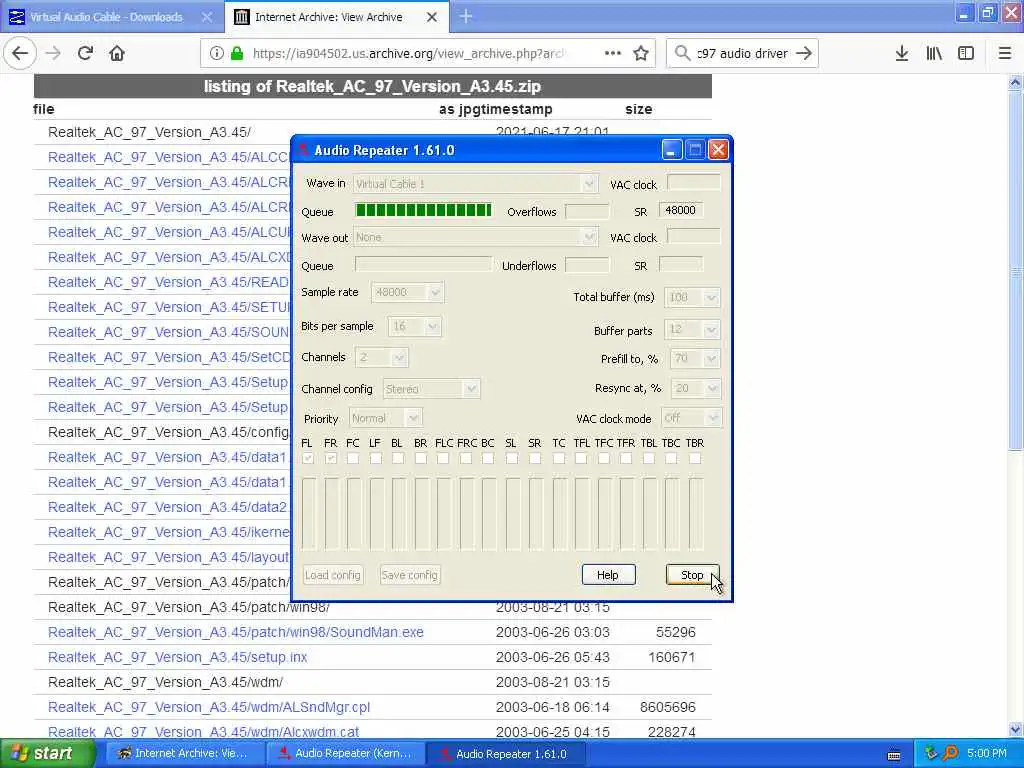Click the Audio Repeater title bar icon
Viewport: 1024px width, 768px height.
pyautogui.click(x=304, y=150)
